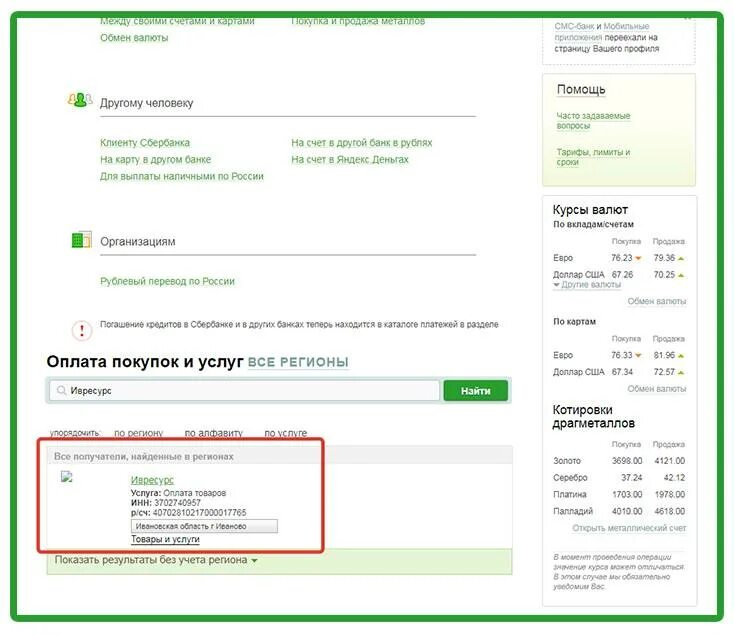The height and width of the screenshot is (635, 734).
Task: Open Обмен валюты link at the top
Action: point(134,37)
